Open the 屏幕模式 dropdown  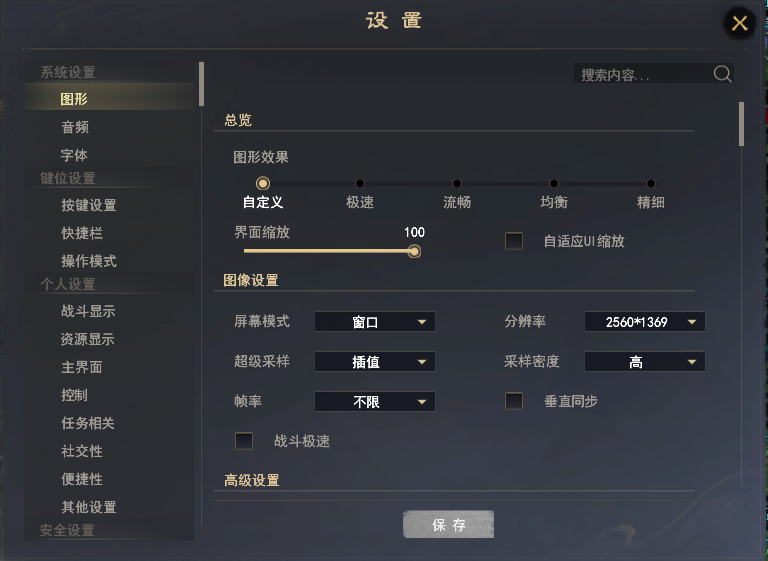click(x=375, y=322)
